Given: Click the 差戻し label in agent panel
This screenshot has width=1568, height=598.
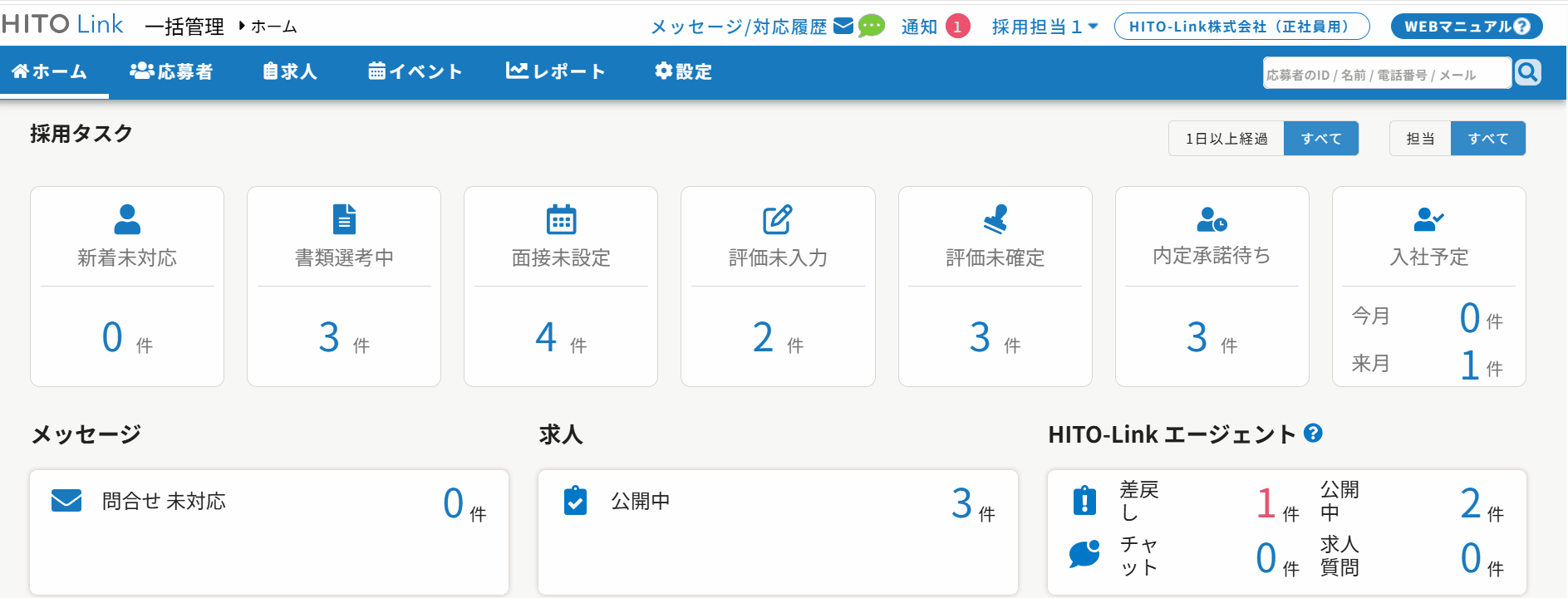Looking at the screenshot, I should point(1139,501).
